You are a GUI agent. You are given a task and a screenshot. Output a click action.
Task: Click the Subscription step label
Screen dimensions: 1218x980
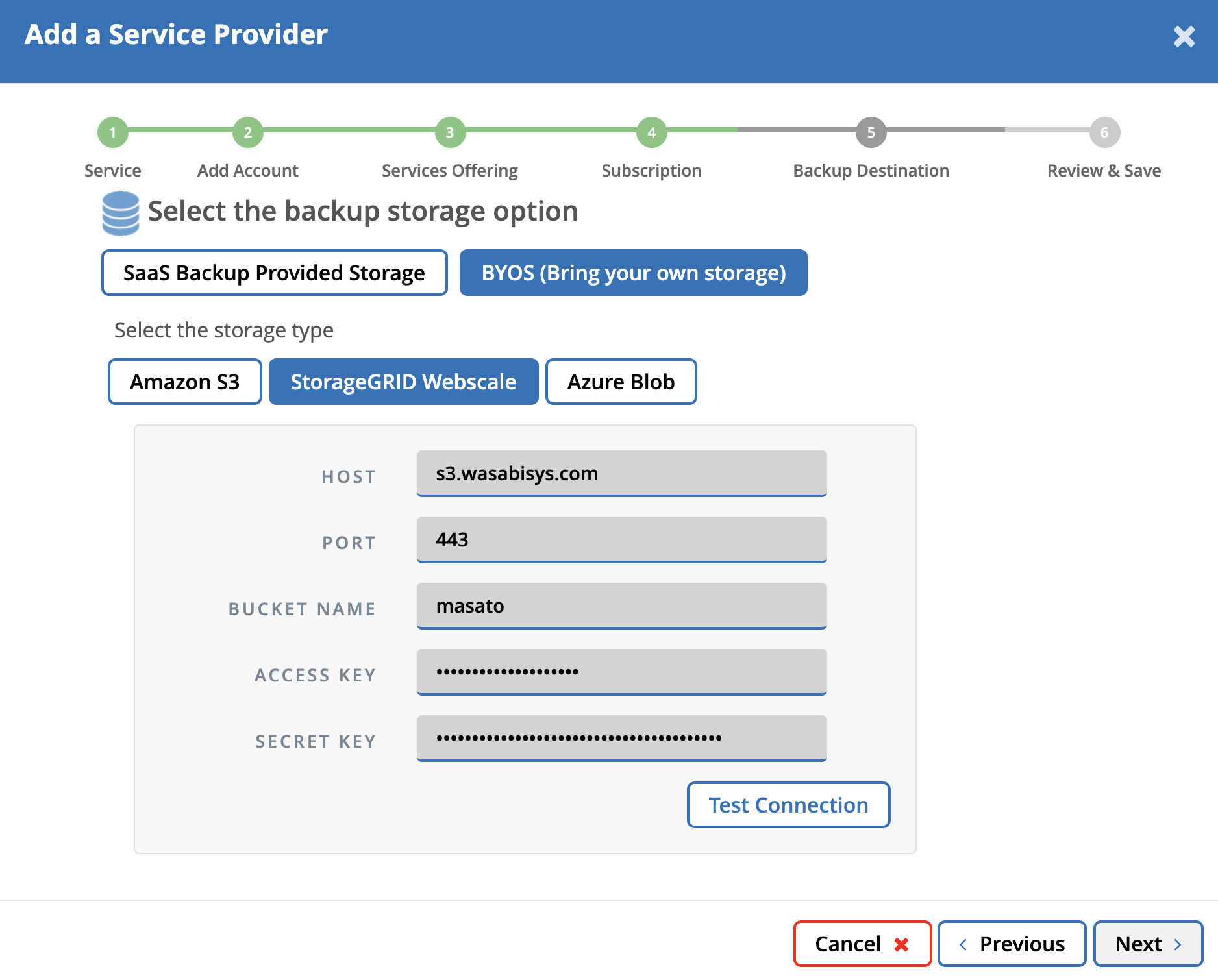pyautogui.click(x=652, y=171)
